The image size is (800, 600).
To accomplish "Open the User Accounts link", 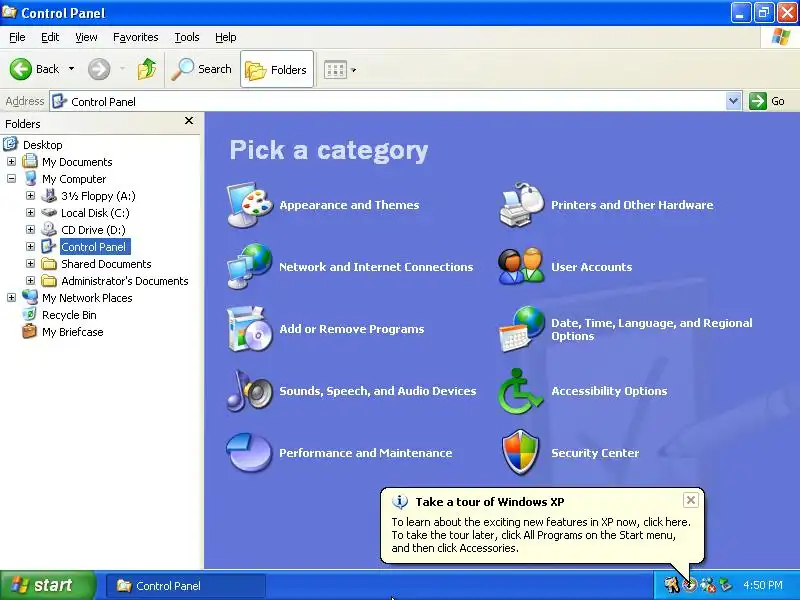I will [x=591, y=266].
